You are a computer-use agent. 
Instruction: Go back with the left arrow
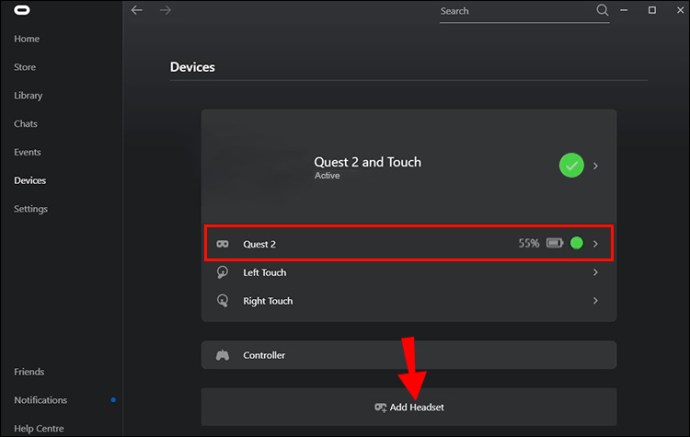pos(137,10)
